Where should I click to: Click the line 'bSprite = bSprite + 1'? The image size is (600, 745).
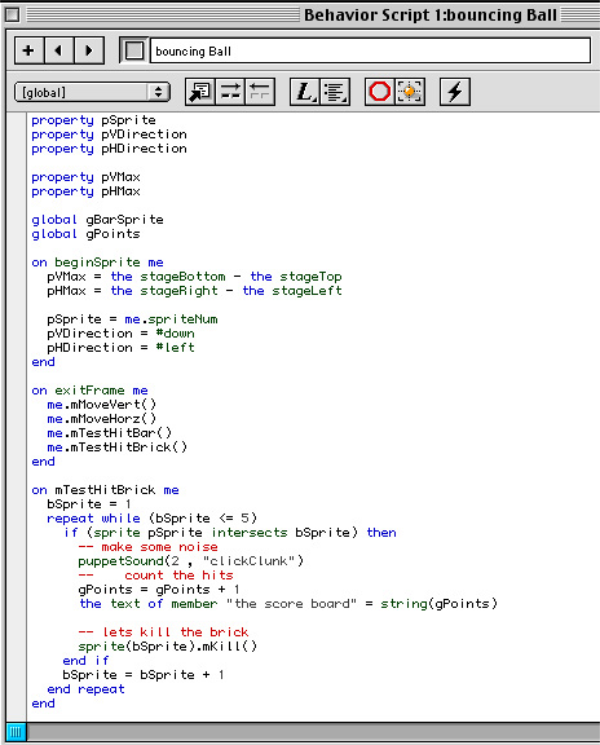[143, 675]
